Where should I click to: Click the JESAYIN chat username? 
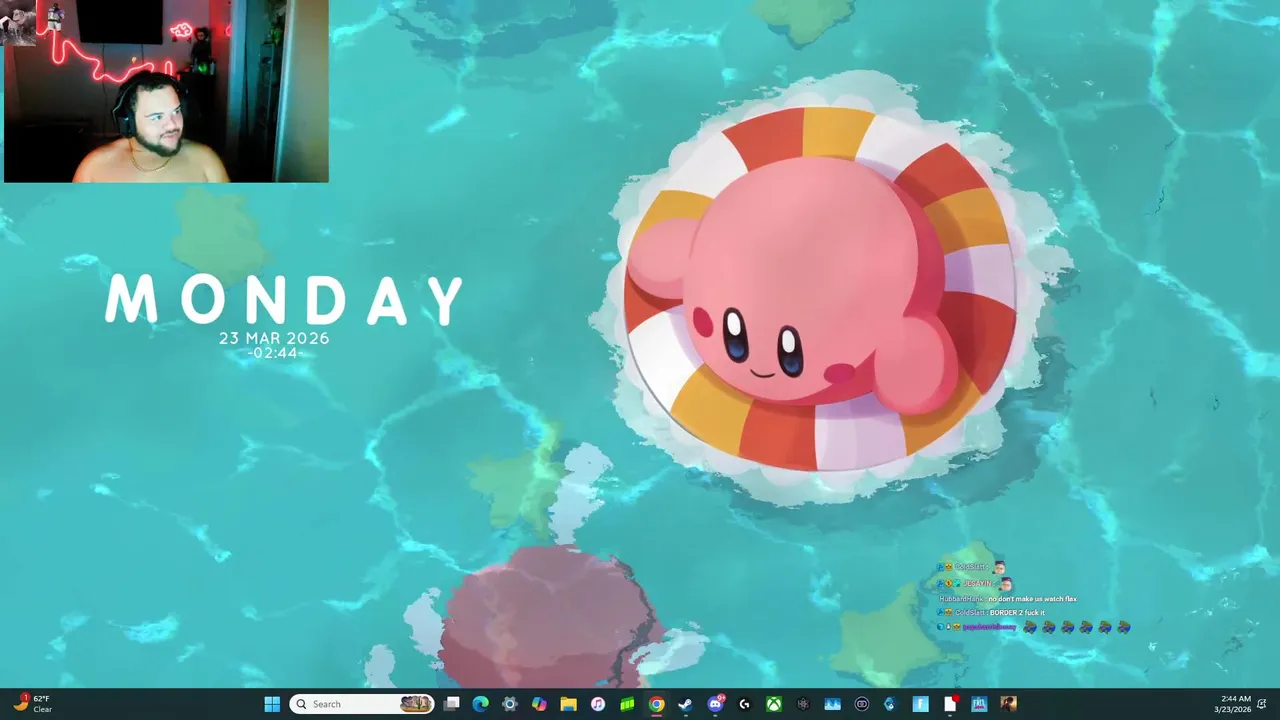click(977, 584)
